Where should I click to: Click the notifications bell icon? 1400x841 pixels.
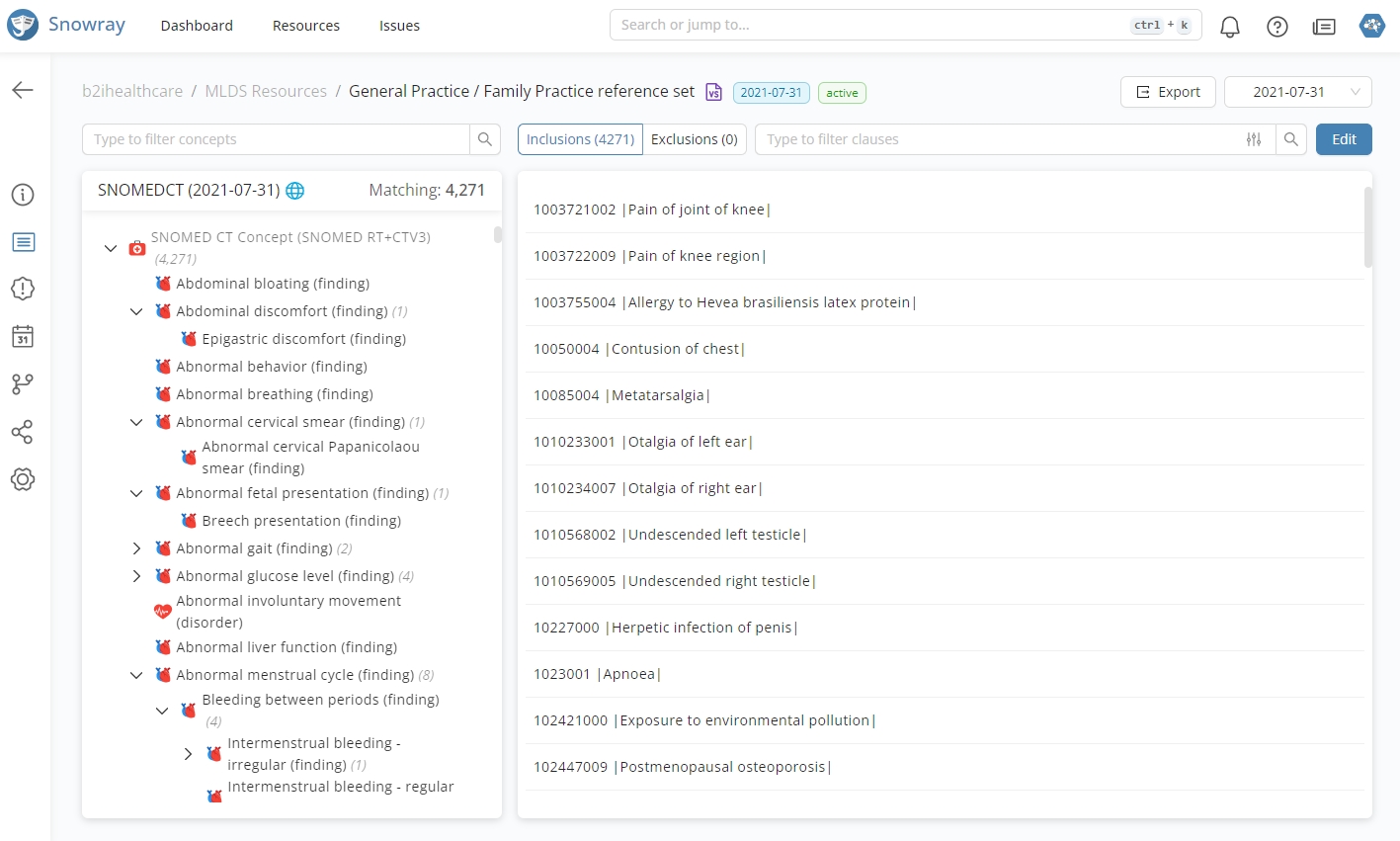click(1229, 27)
